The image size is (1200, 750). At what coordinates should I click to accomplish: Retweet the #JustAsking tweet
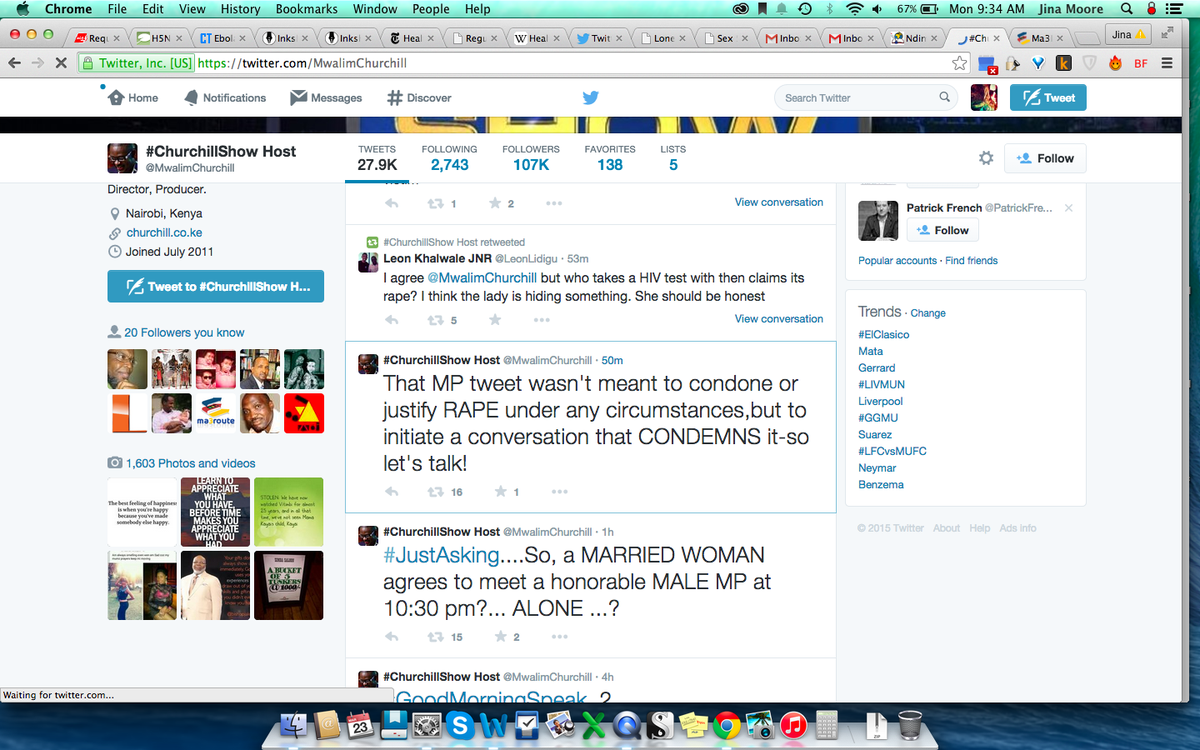[x=435, y=637]
